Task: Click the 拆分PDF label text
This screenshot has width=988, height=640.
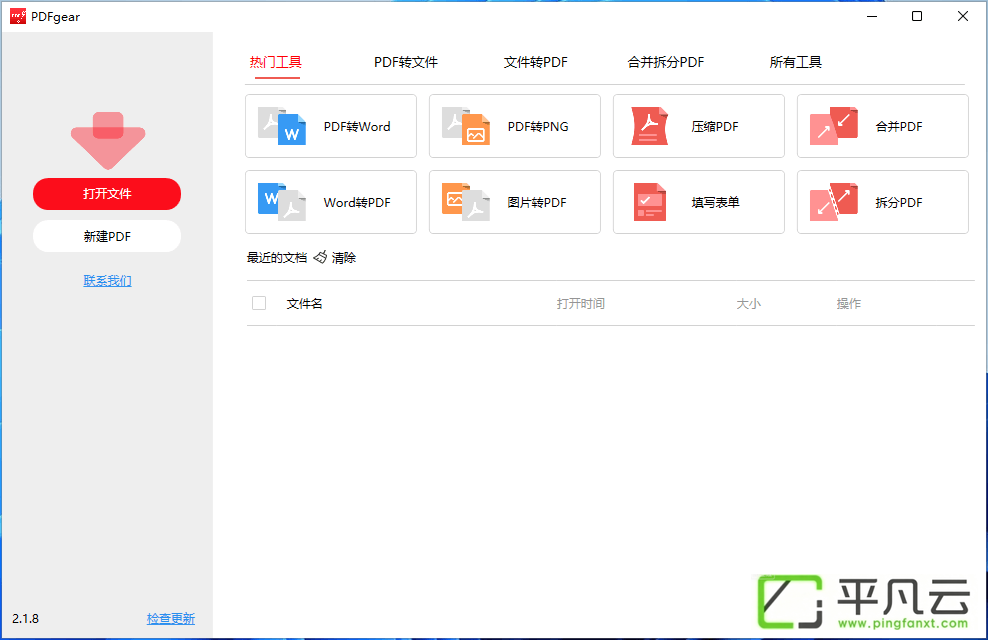Action: click(x=899, y=203)
